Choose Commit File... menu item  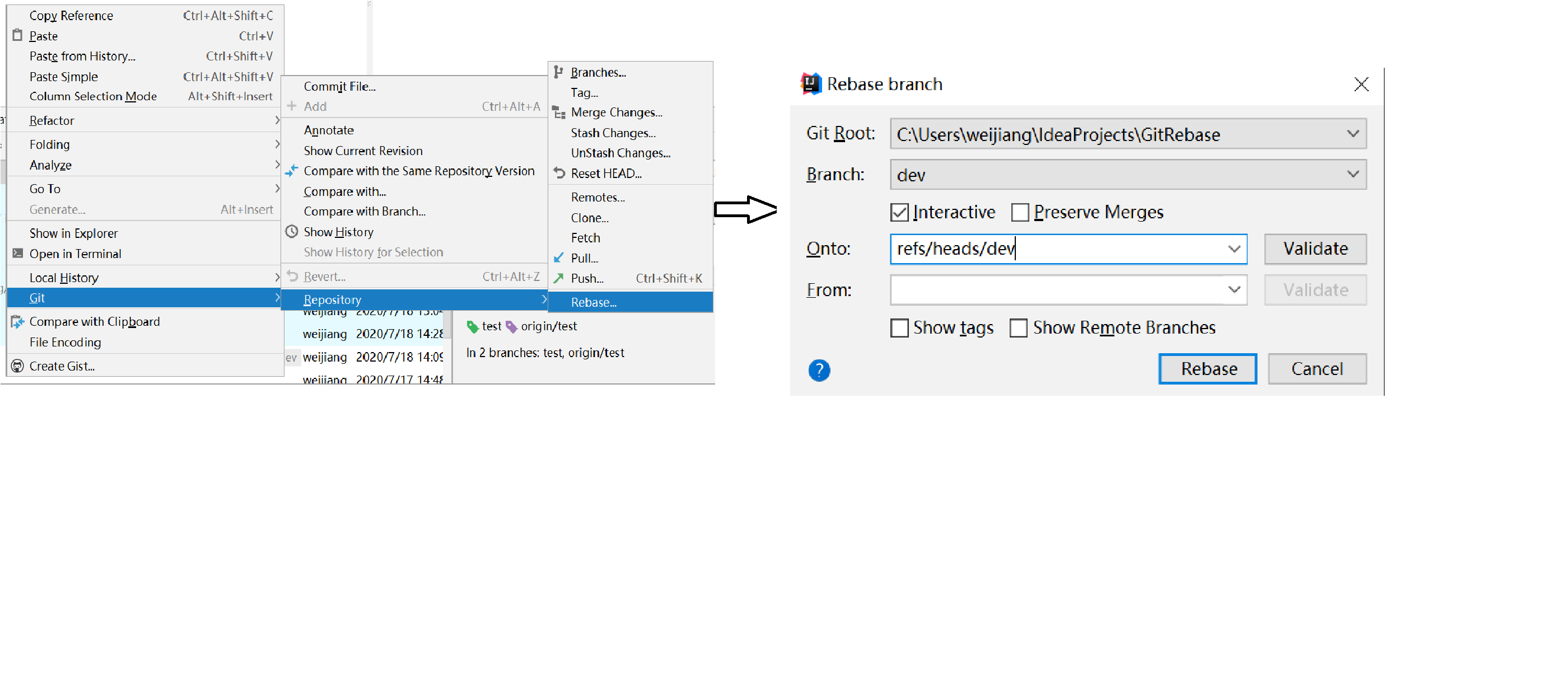point(414,86)
